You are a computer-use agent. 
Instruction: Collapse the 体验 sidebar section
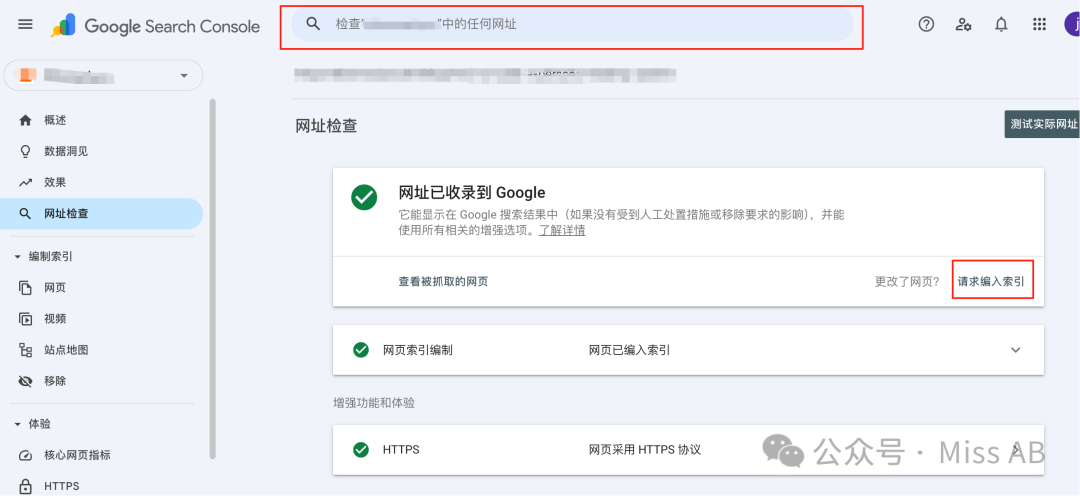[18, 424]
